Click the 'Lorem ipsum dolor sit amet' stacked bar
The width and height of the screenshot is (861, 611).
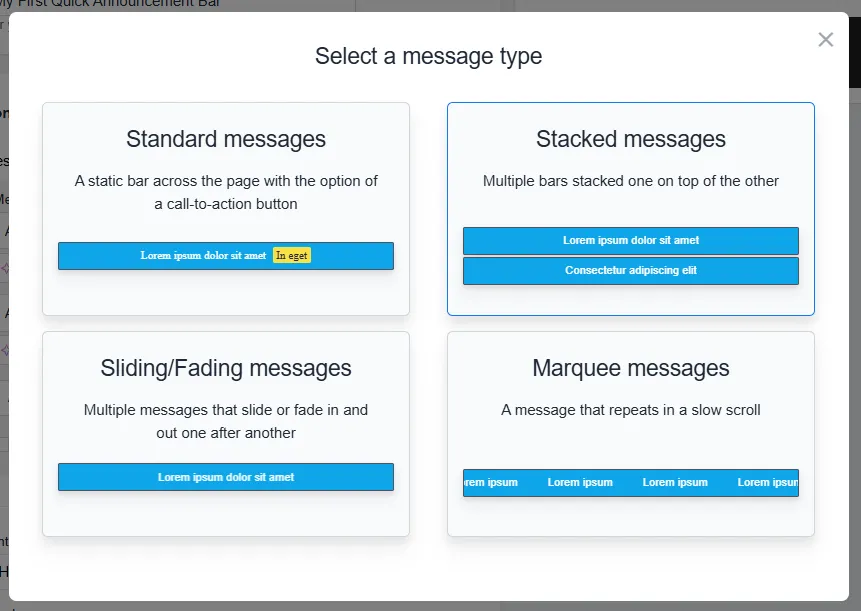pyautogui.click(x=630, y=240)
